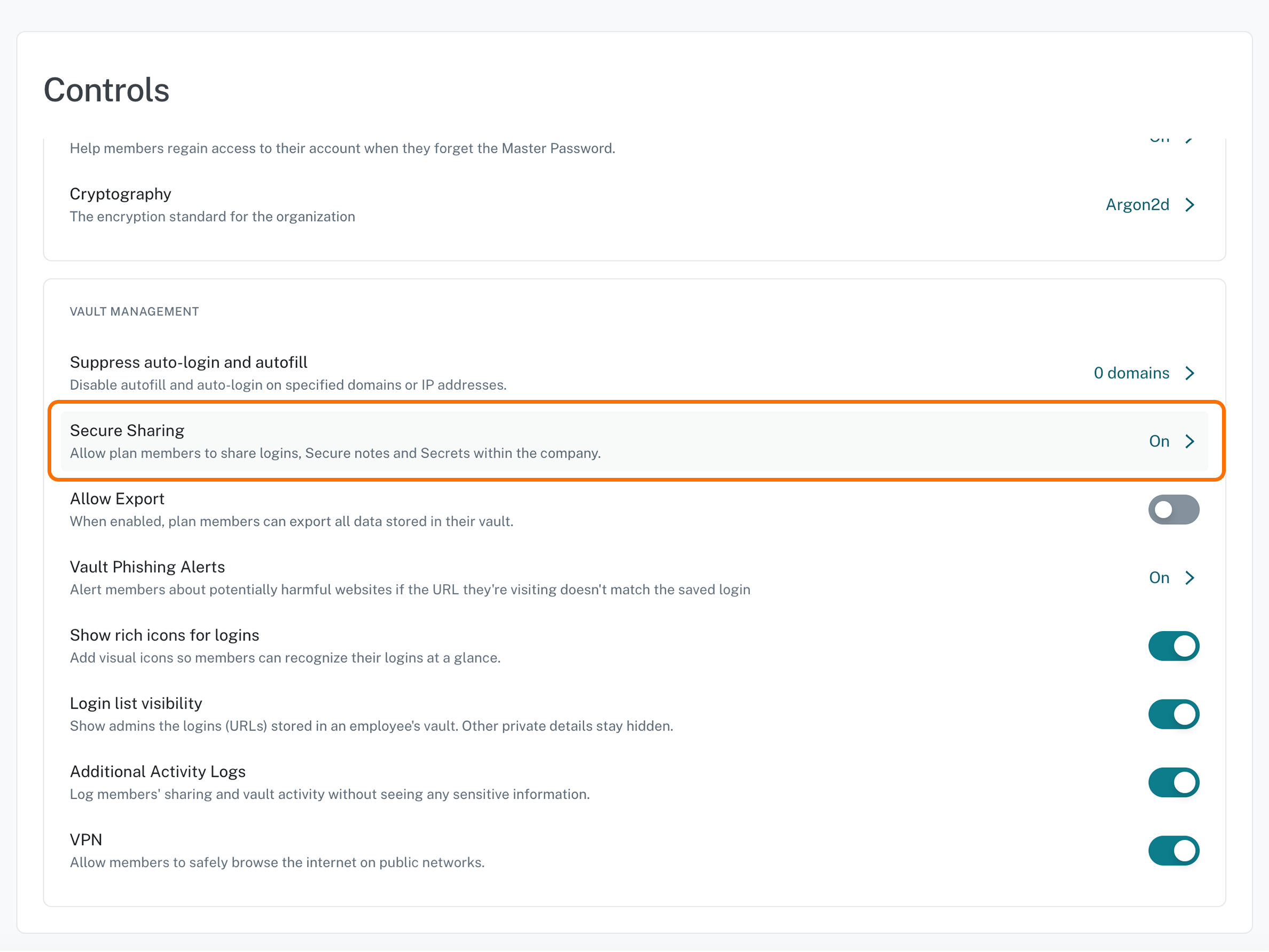
Task: Open Cryptography chevron arrow
Action: [x=1190, y=206]
